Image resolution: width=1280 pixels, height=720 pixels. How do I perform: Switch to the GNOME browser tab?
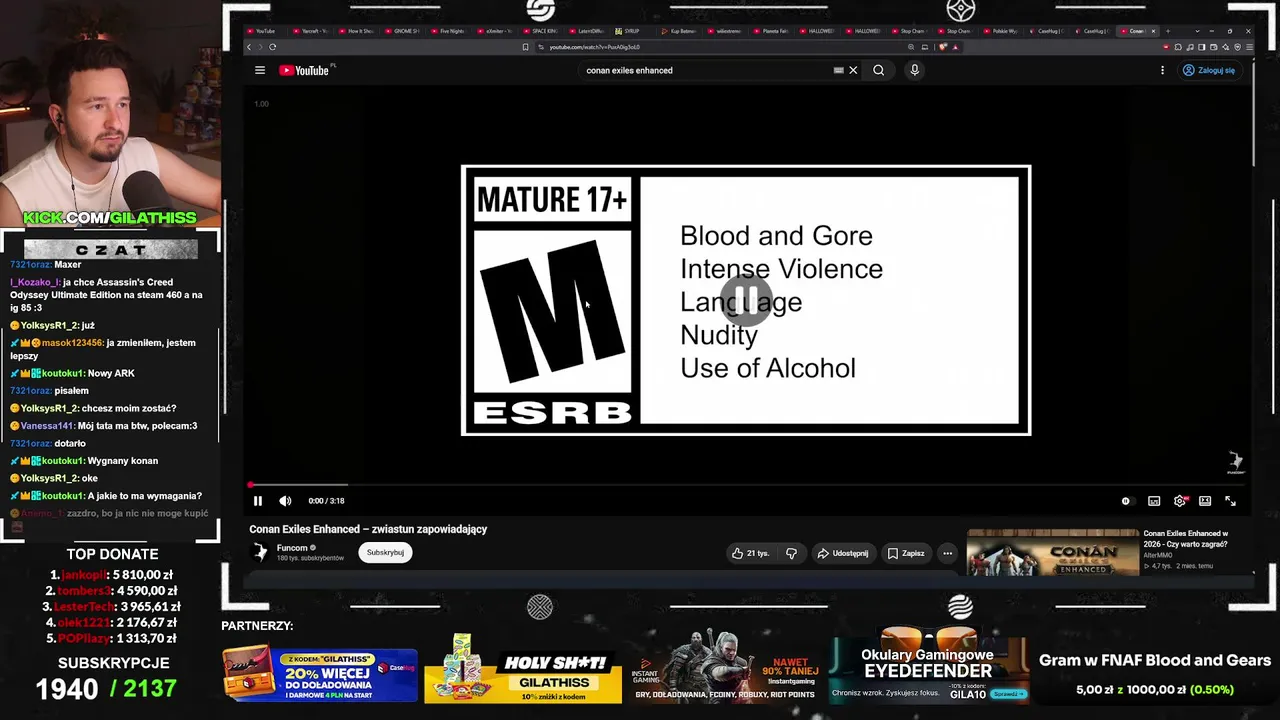coord(404,31)
